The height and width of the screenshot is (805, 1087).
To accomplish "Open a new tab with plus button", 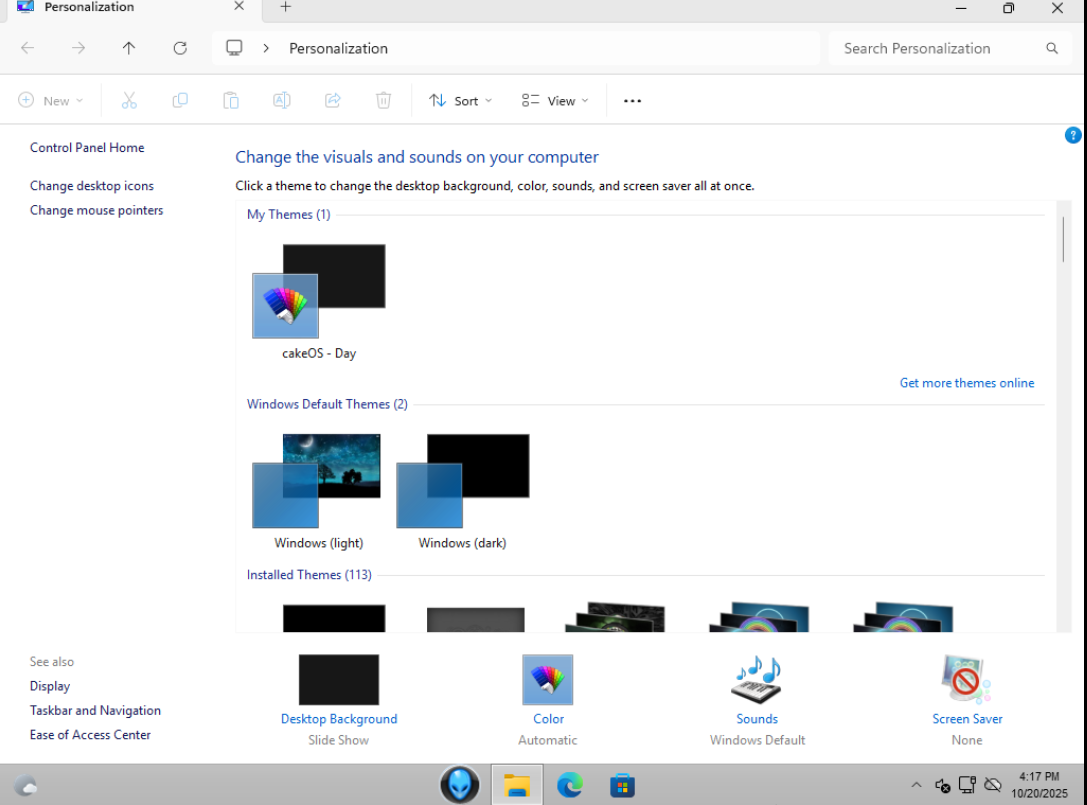I will click(285, 8).
